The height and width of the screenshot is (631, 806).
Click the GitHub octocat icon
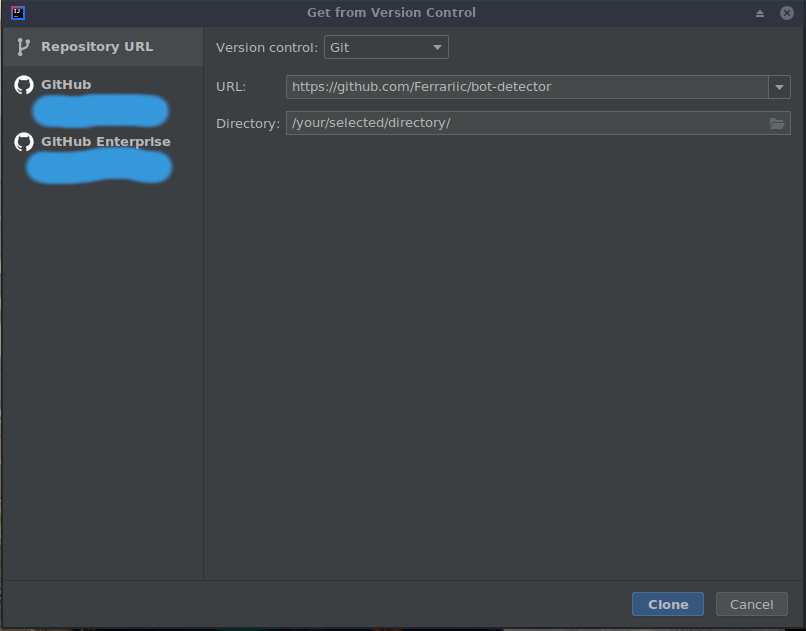[24, 85]
